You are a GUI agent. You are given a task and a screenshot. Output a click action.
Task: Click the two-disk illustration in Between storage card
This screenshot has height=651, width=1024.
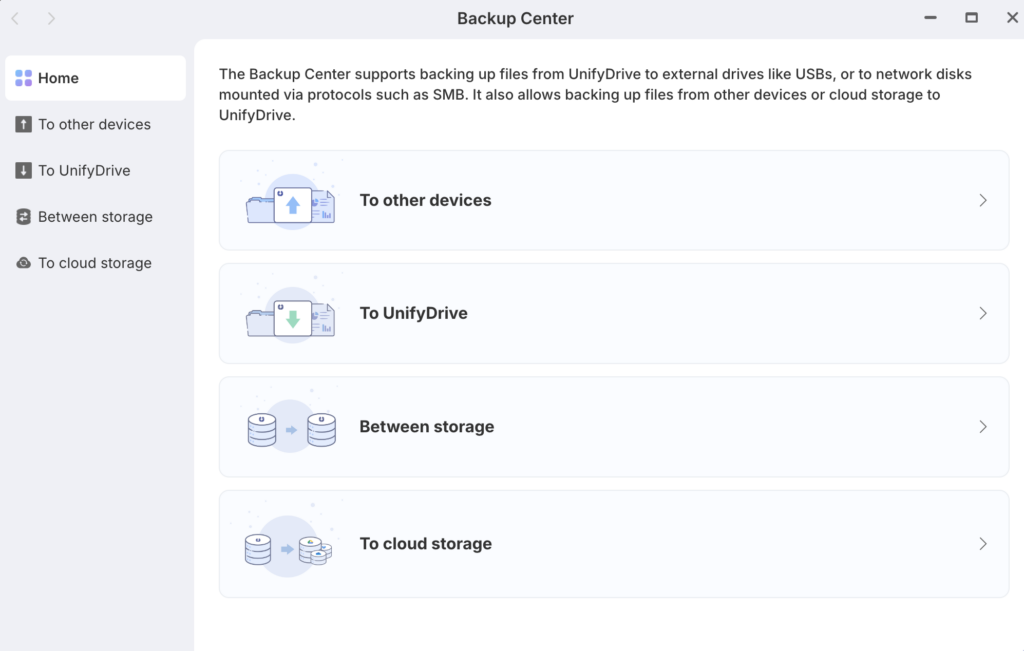(290, 428)
